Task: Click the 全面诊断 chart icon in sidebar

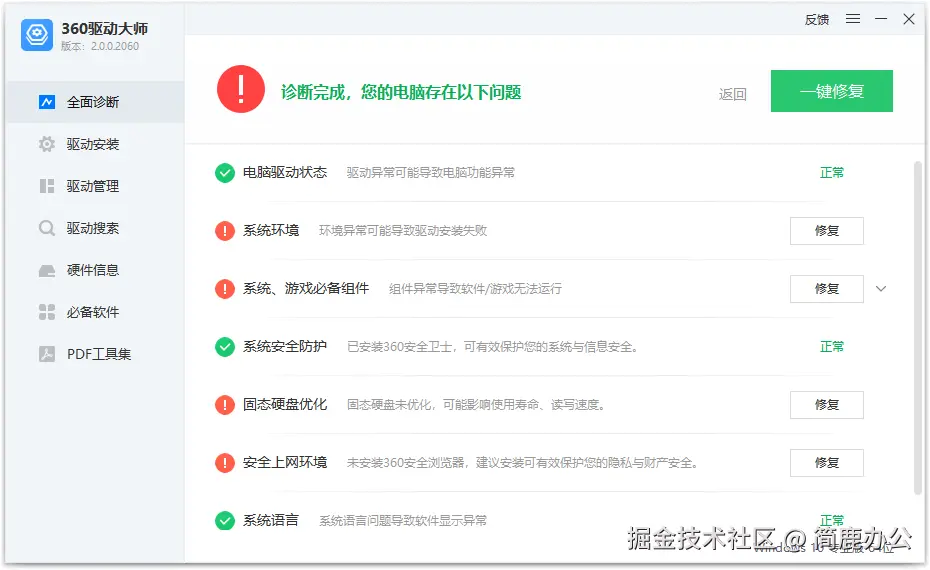Action: (47, 102)
